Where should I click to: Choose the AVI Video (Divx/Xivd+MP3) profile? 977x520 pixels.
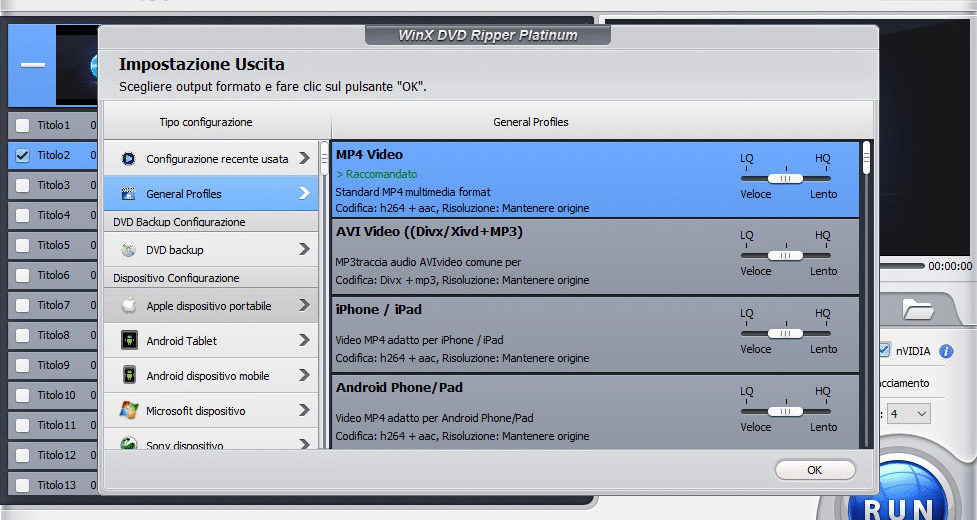pos(595,257)
